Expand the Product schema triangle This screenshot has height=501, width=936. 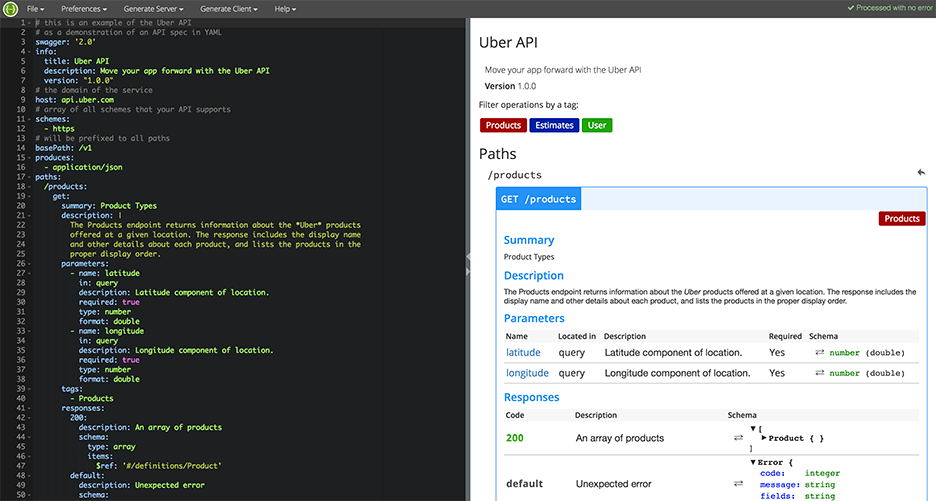pyautogui.click(x=764, y=438)
